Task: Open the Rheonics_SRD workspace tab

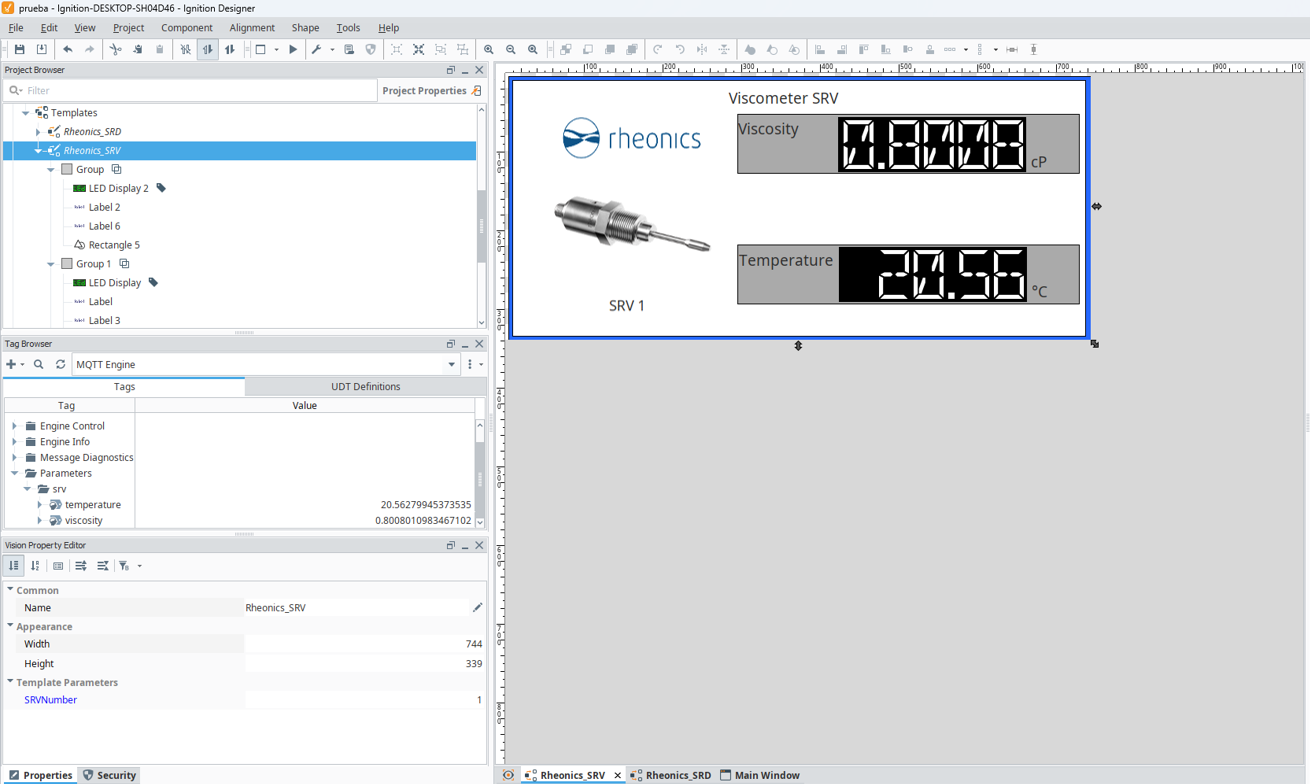Action: tap(671, 775)
